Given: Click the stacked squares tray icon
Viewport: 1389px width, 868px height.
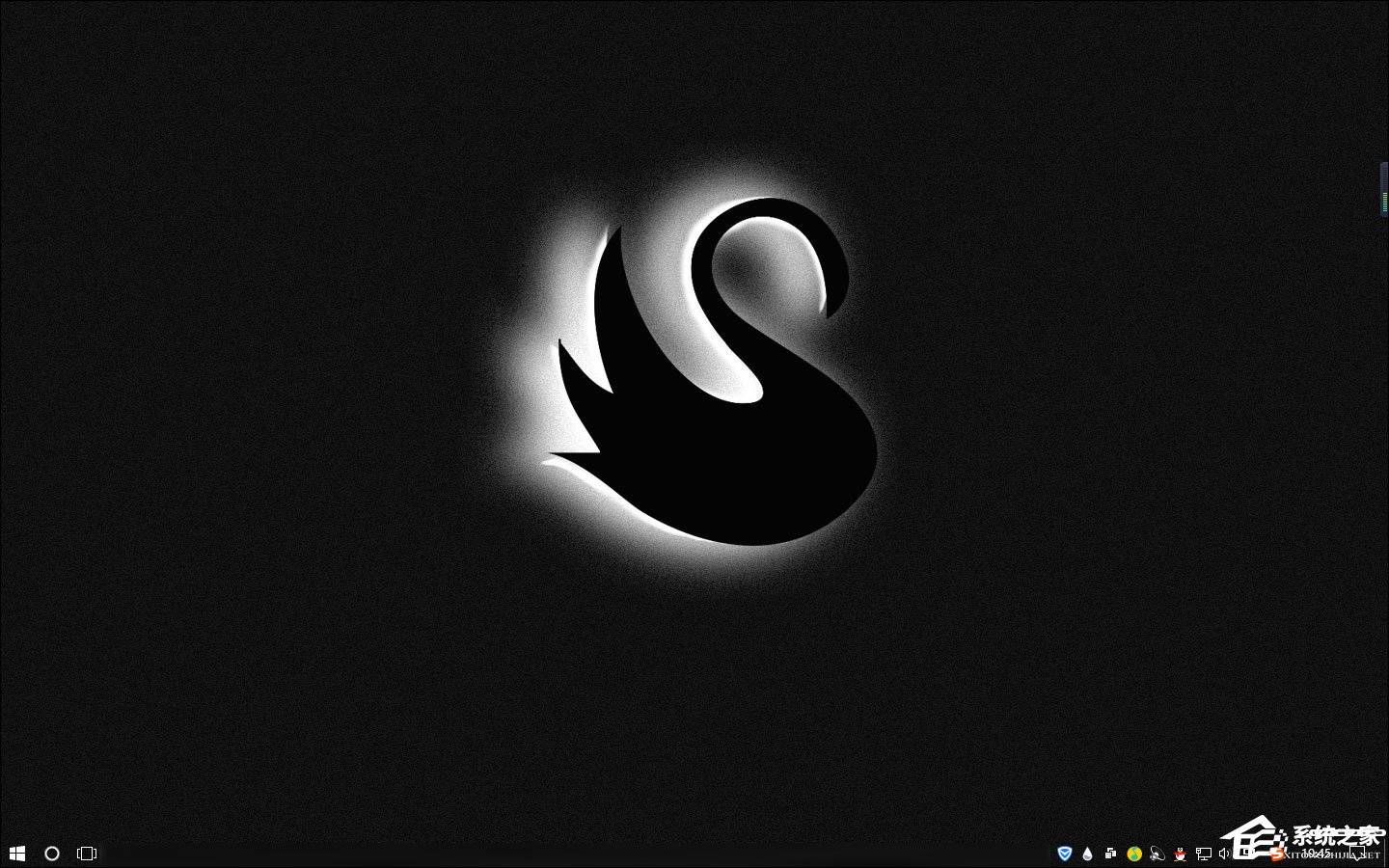Looking at the screenshot, I should pyautogui.click(x=1110, y=854).
